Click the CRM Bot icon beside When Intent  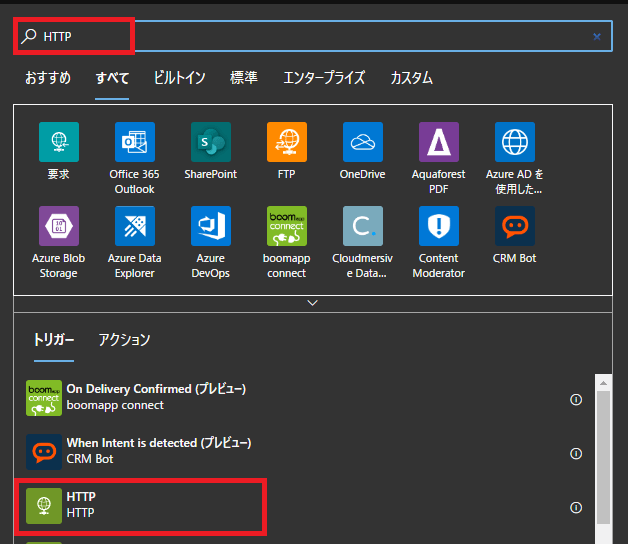[x=44, y=452]
